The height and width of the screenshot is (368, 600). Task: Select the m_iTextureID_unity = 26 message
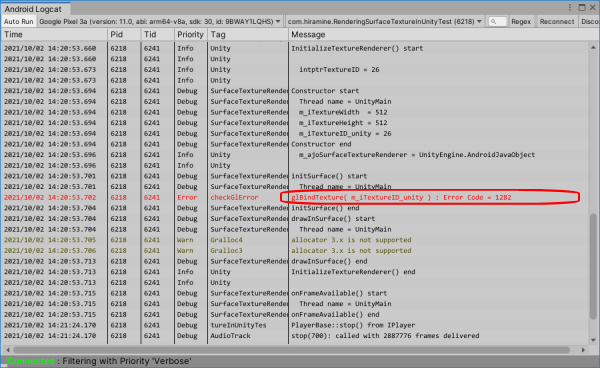(x=345, y=134)
